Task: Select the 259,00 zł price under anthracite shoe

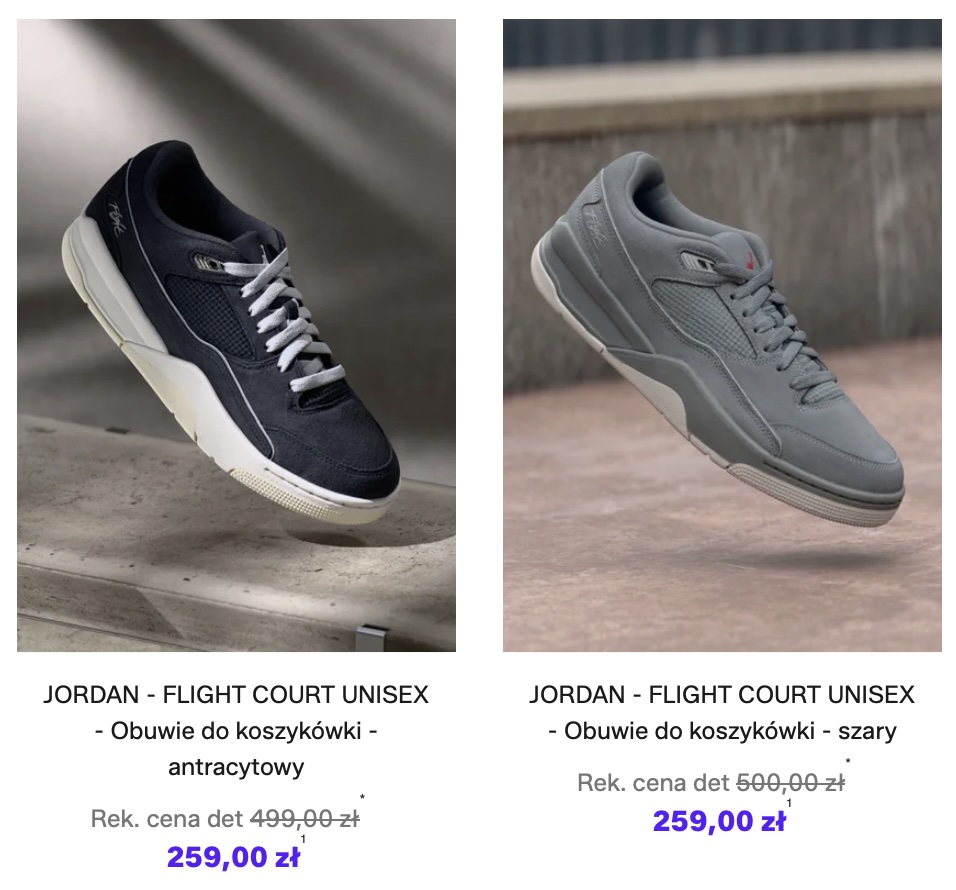Action: coord(234,856)
